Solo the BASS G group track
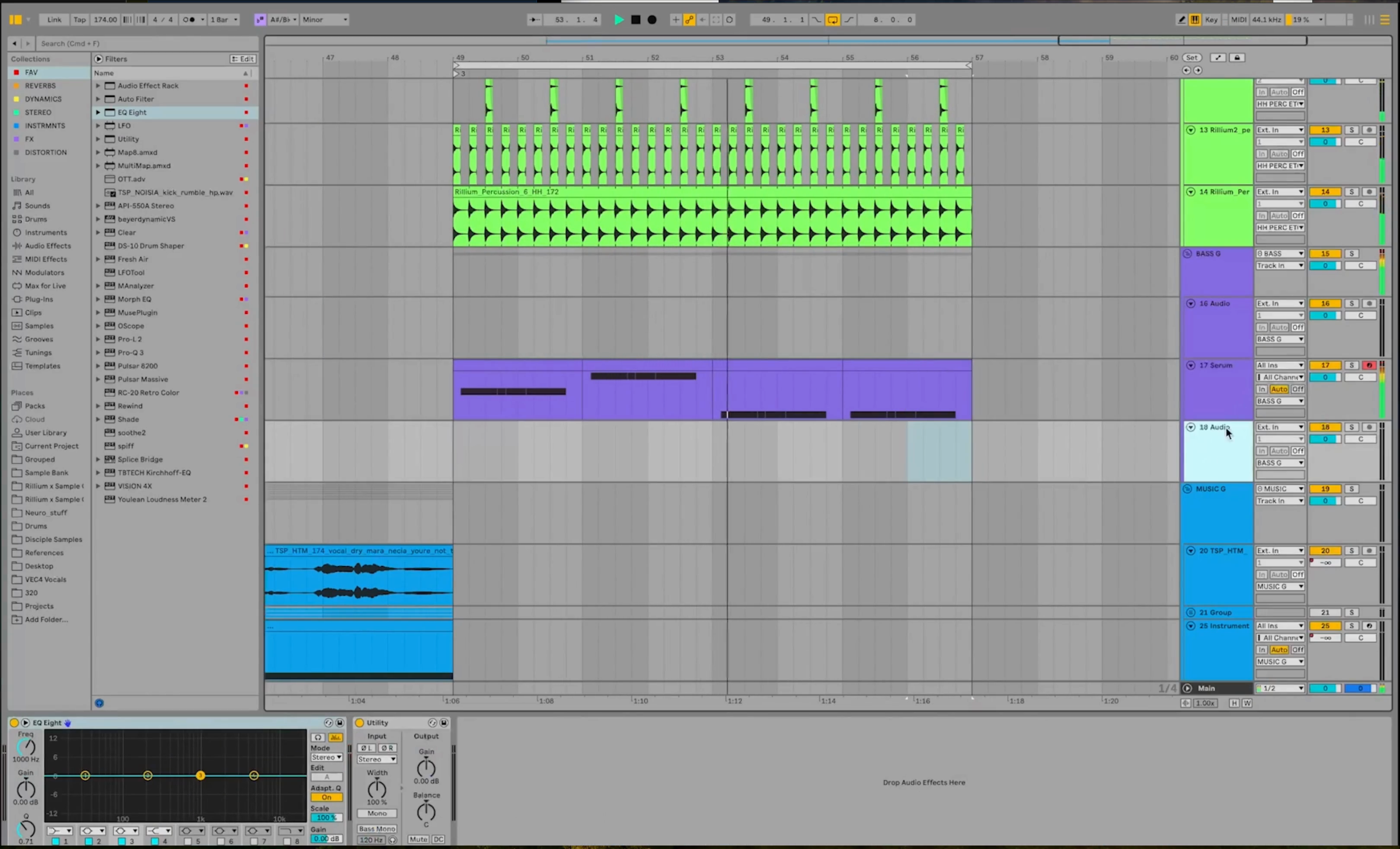This screenshot has width=1400, height=849. [1352, 254]
